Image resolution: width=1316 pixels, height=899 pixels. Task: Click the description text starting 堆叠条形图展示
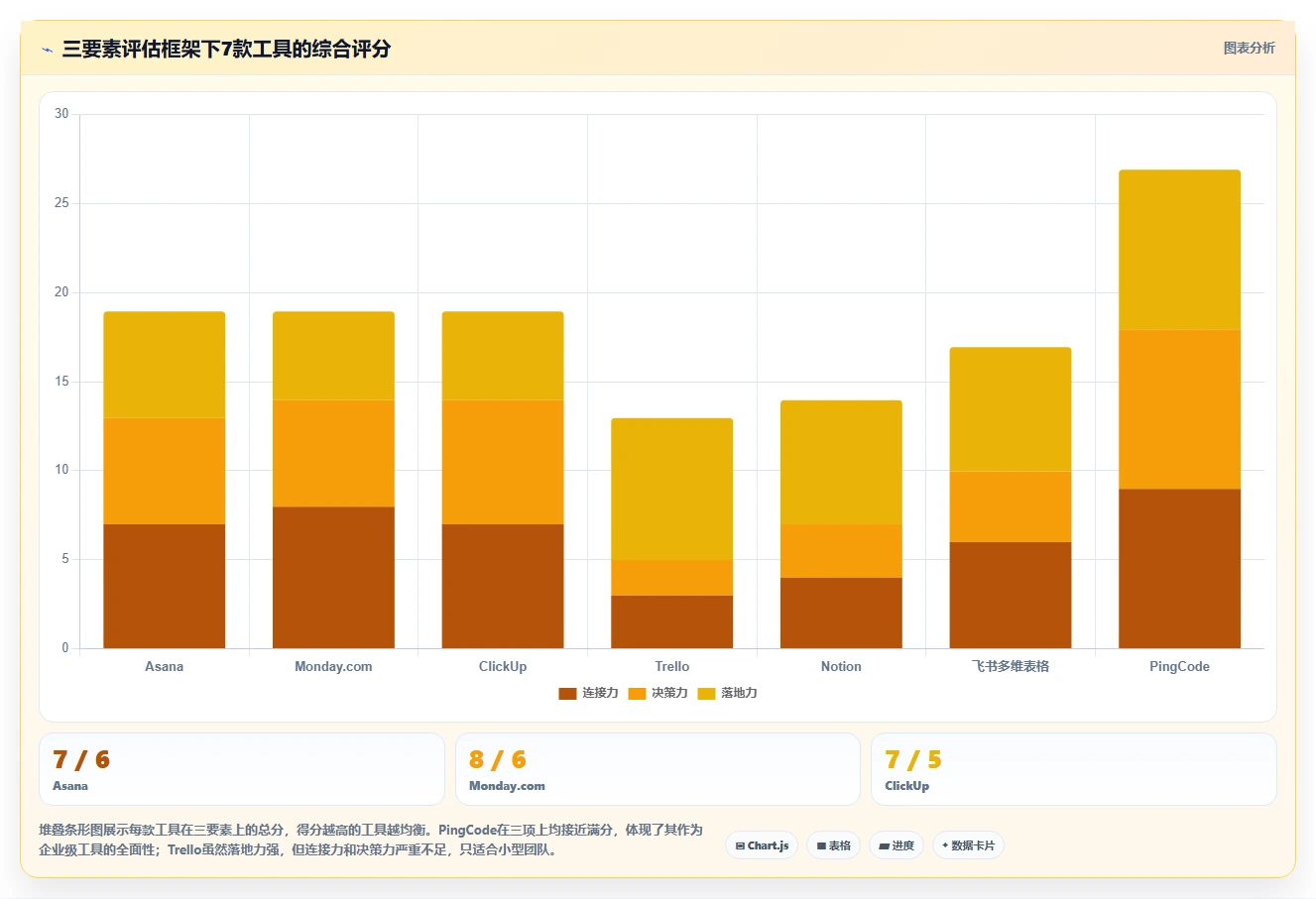[x=371, y=840]
